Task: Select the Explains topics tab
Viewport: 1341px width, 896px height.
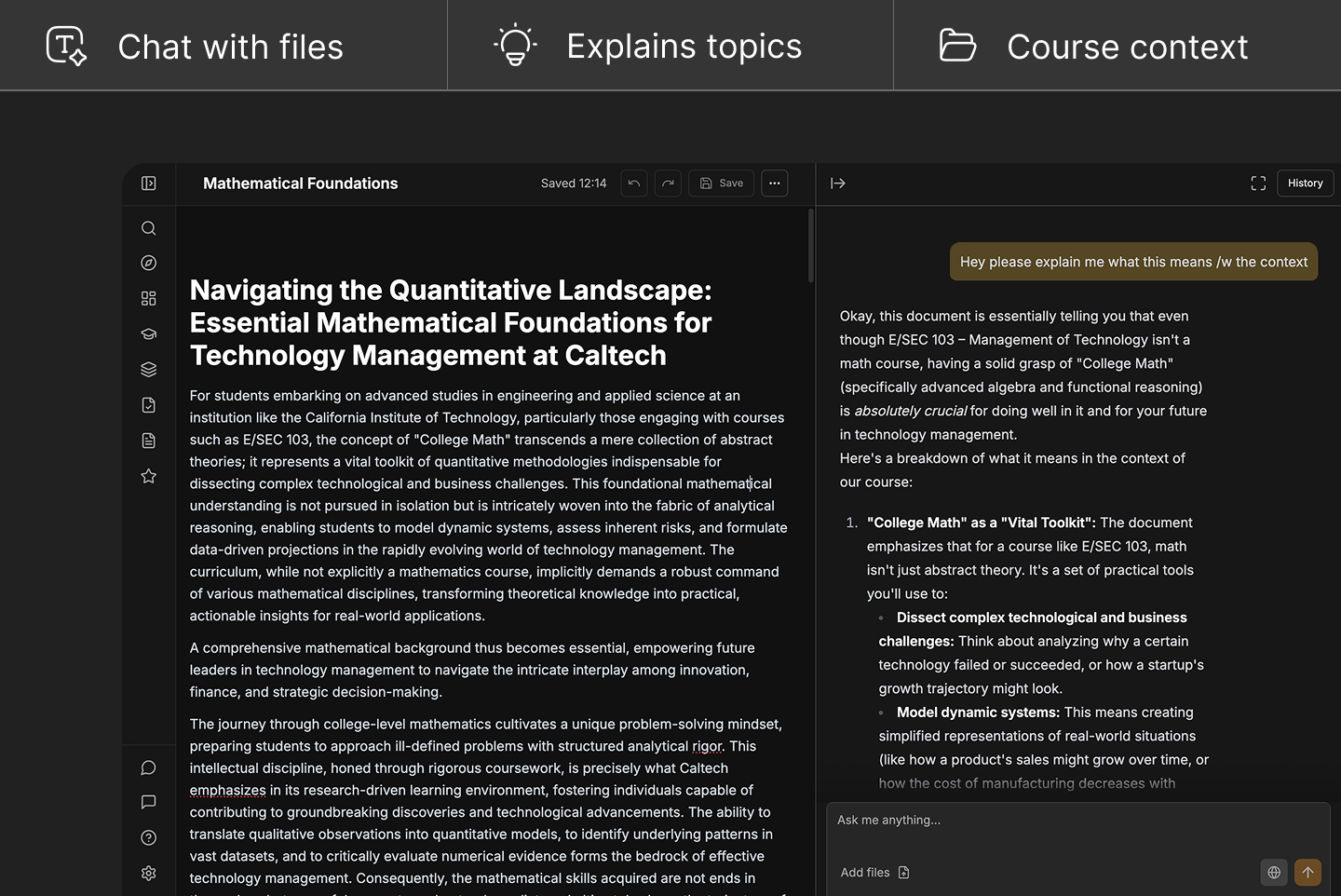Action: point(670,46)
